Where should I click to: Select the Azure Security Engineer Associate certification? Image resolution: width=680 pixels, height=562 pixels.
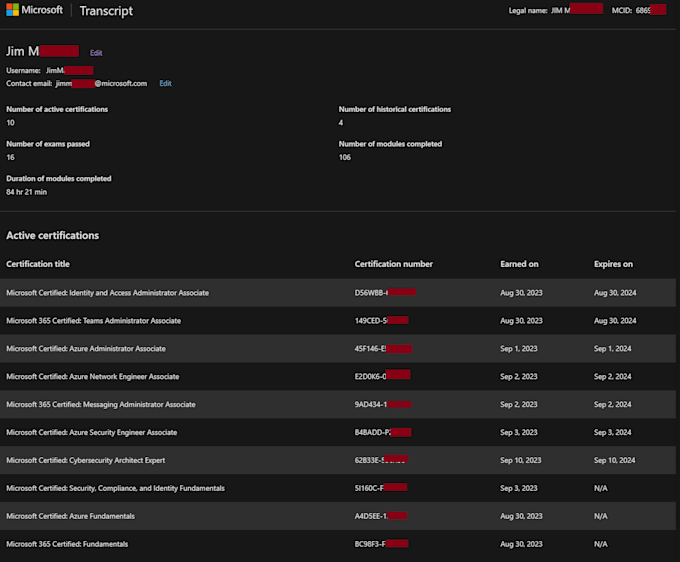[x=91, y=433]
